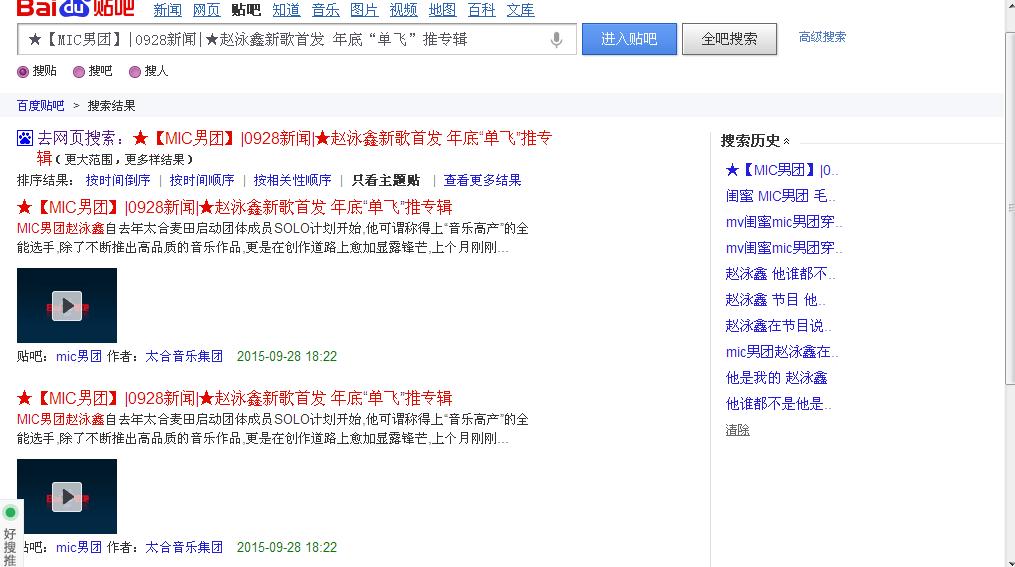
Task: Select 只看主题贴 filter
Action: pyautogui.click(x=386, y=181)
